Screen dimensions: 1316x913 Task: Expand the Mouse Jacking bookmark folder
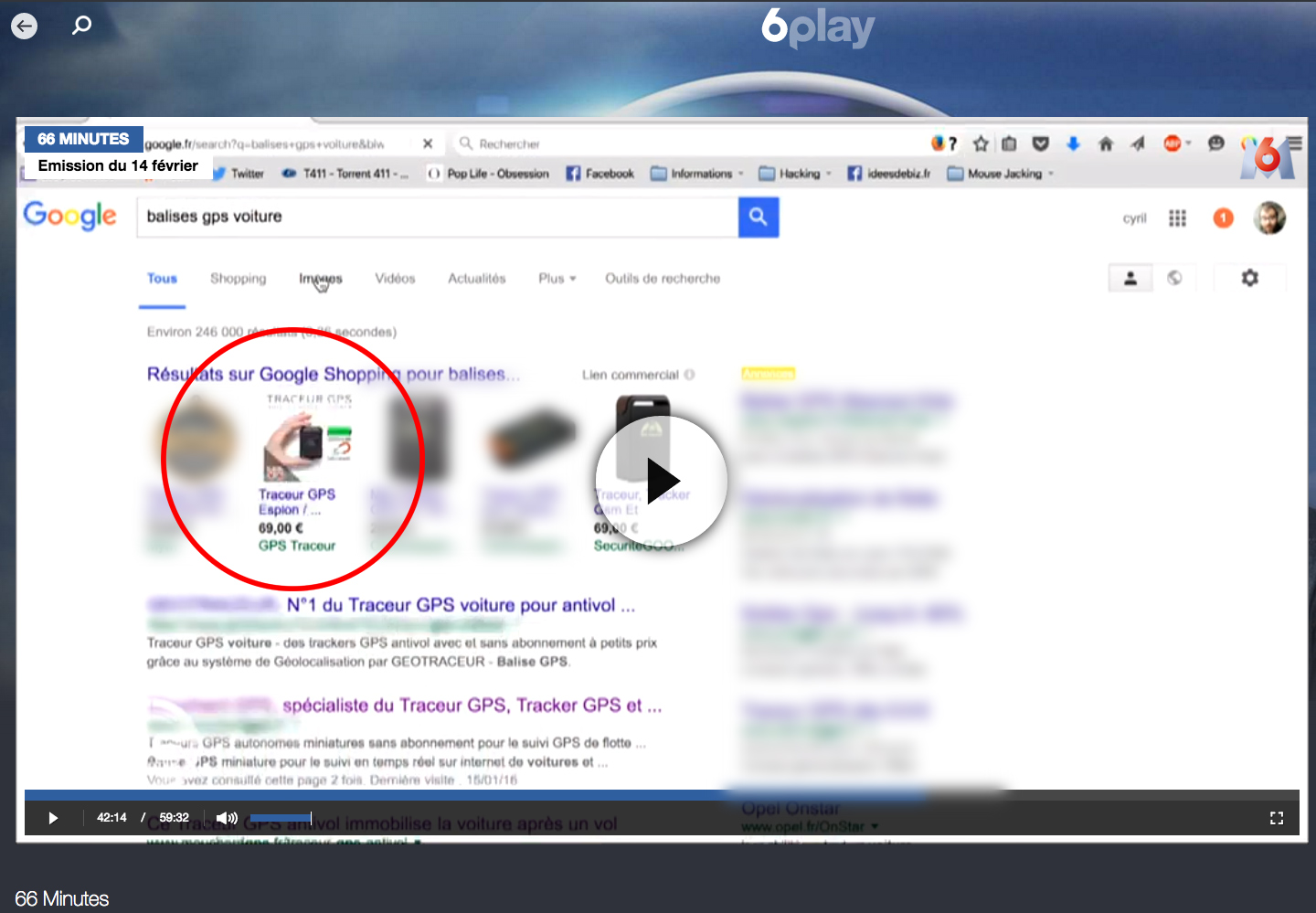[1001, 174]
